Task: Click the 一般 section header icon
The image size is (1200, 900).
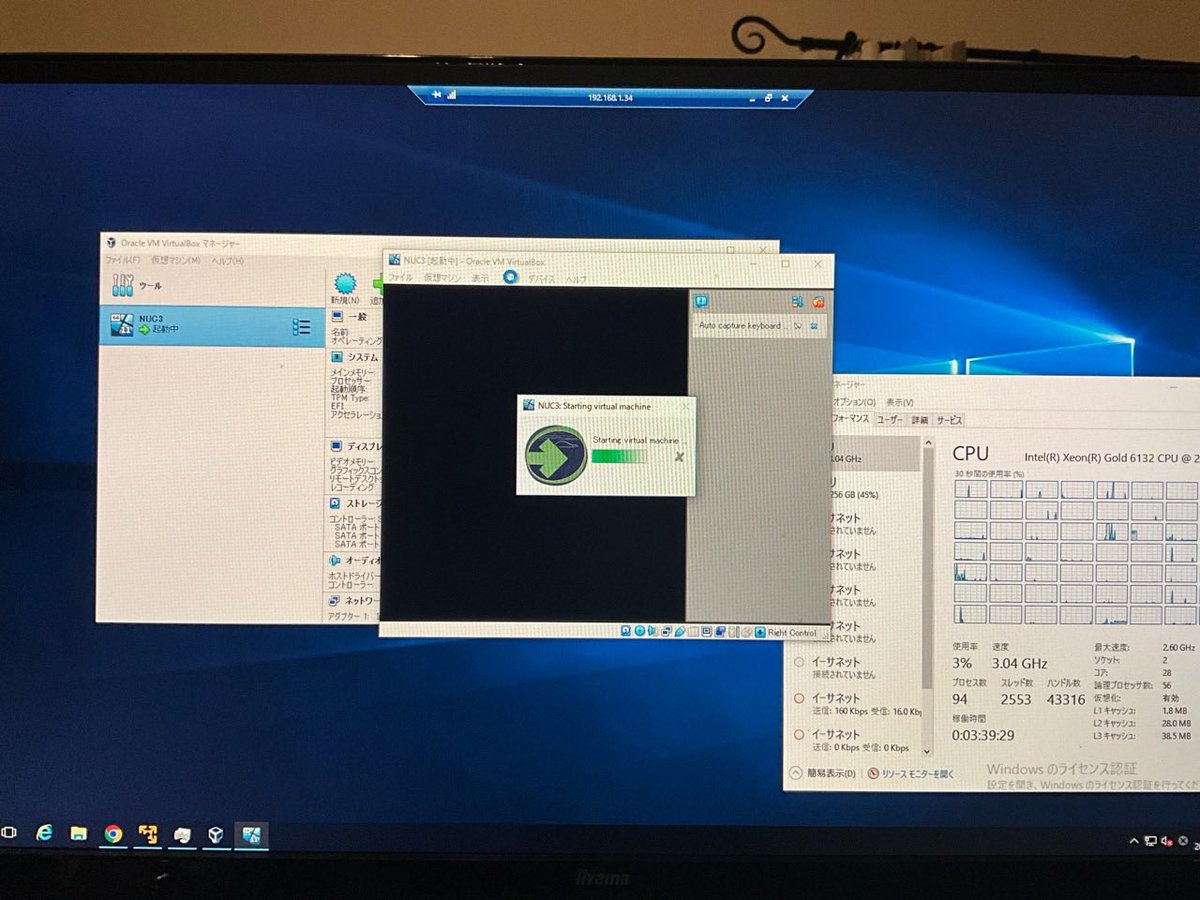Action: coord(338,316)
